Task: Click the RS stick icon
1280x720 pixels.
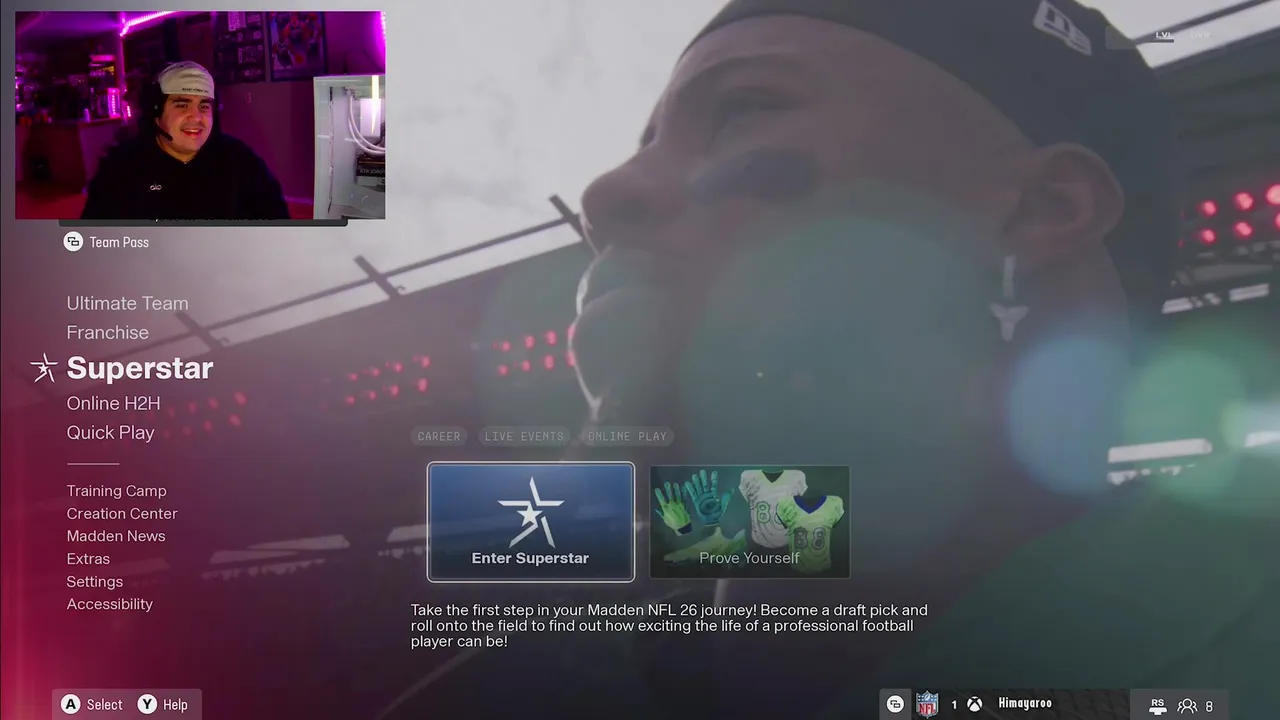Action: pyautogui.click(x=1157, y=705)
